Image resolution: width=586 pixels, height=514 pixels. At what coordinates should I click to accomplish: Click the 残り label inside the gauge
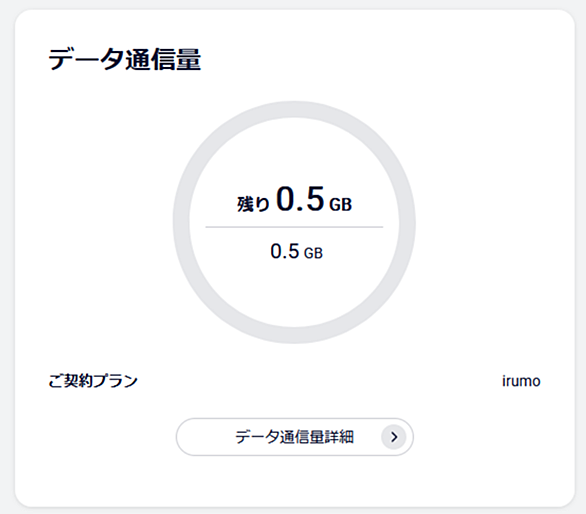[253, 204]
